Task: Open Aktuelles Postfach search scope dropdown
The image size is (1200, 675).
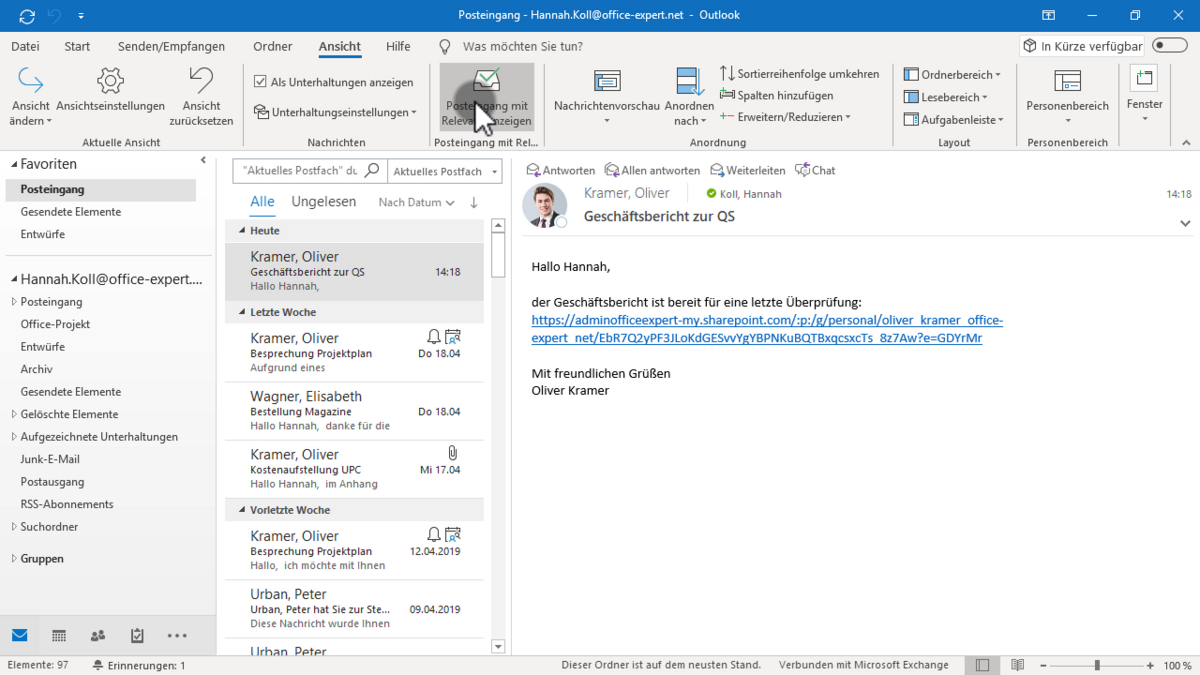Action: pos(444,171)
